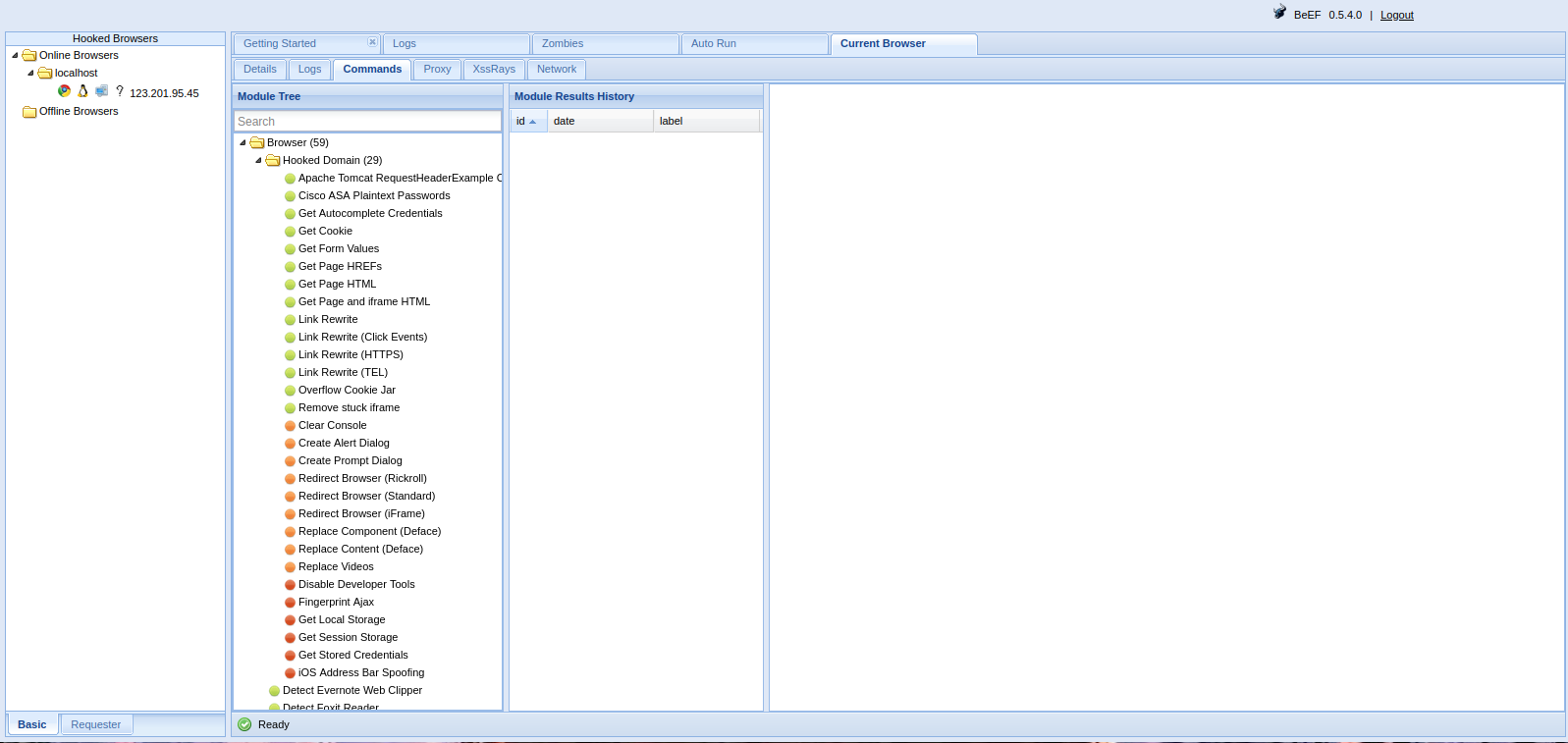Click the red dot beside Get Local Storage
1568x743 pixels.
[290, 620]
